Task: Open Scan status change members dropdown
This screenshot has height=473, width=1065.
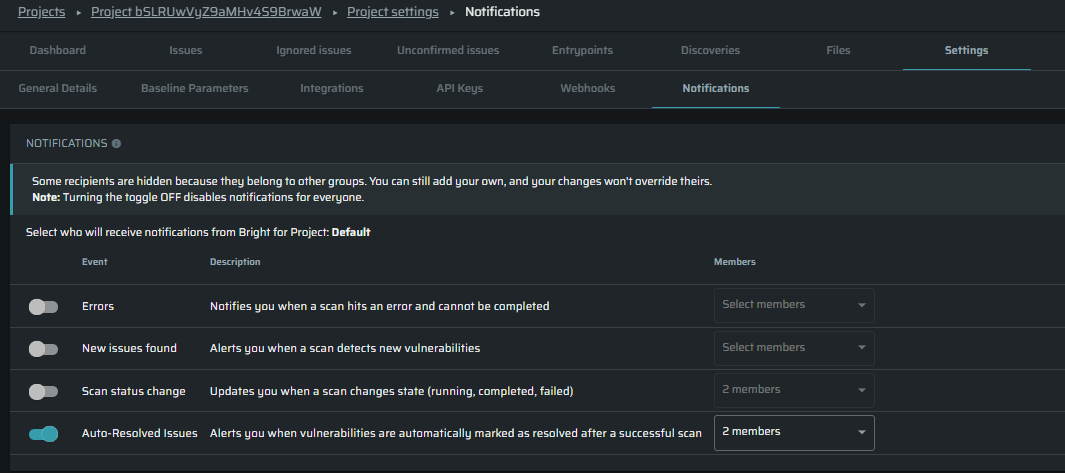Action: tap(794, 390)
